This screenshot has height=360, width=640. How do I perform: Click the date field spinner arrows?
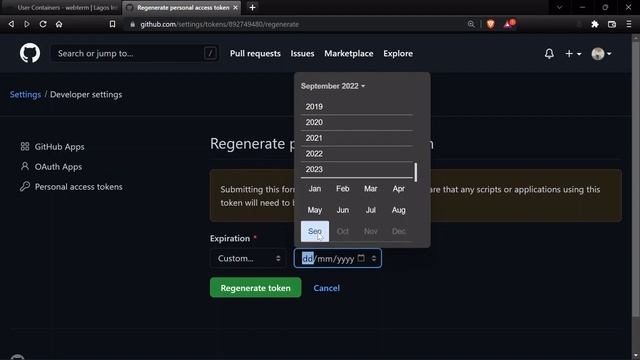click(373, 258)
